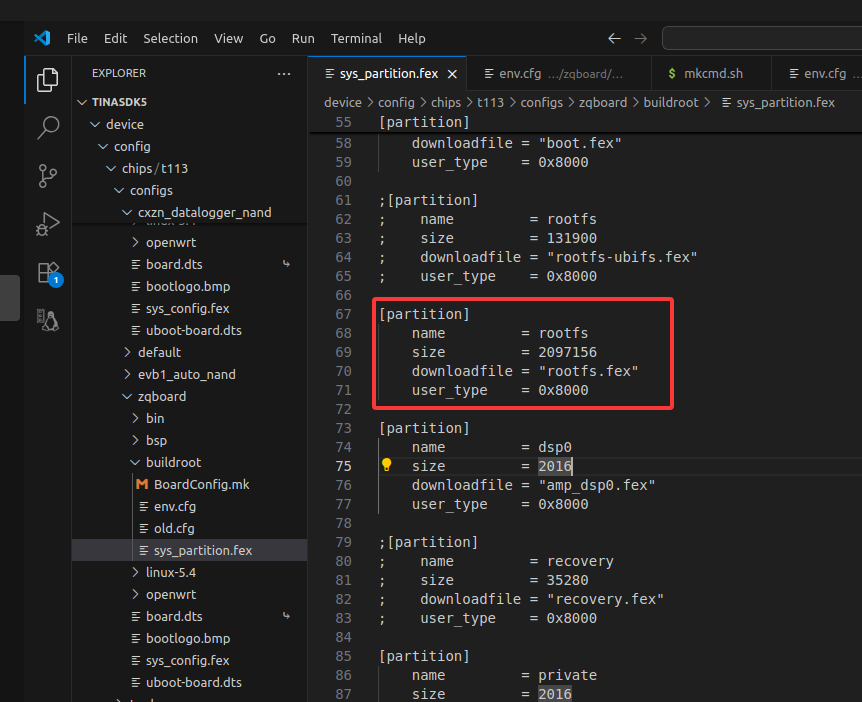Switch to the mkcmd.sh tab
862x702 pixels.
(713, 74)
